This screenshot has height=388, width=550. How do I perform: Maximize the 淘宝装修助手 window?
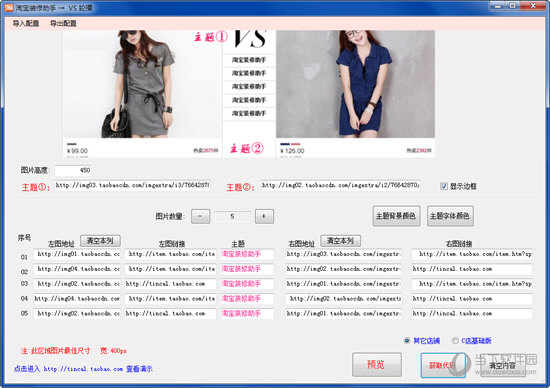(x=512, y=6)
